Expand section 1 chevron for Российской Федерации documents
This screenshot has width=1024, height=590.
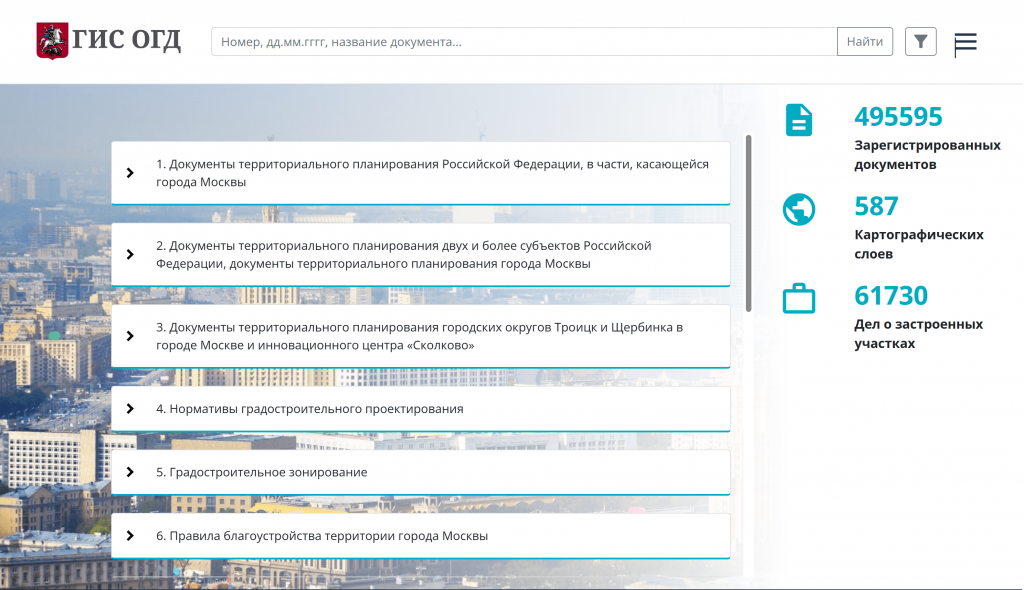(130, 173)
